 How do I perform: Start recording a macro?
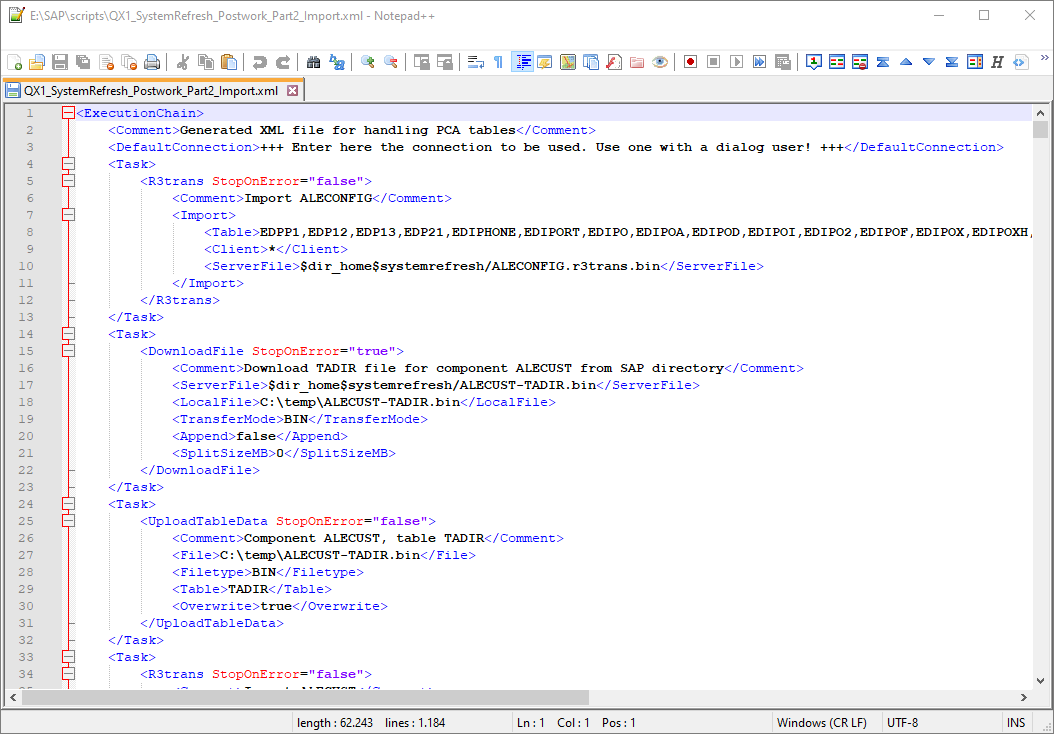pyautogui.click(x=690, y=61)
